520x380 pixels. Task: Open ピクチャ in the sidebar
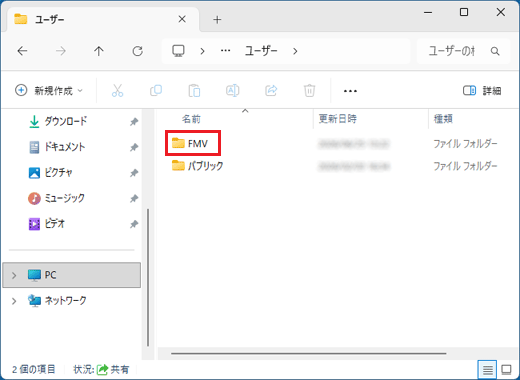[x=58, y=173]
